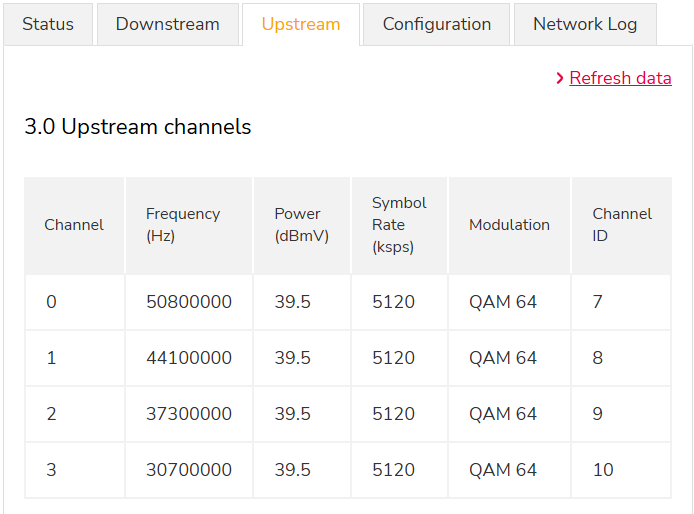Screen dimensions: 694x514
Task: Click Channel ID value 10
Action: point(603,470)
